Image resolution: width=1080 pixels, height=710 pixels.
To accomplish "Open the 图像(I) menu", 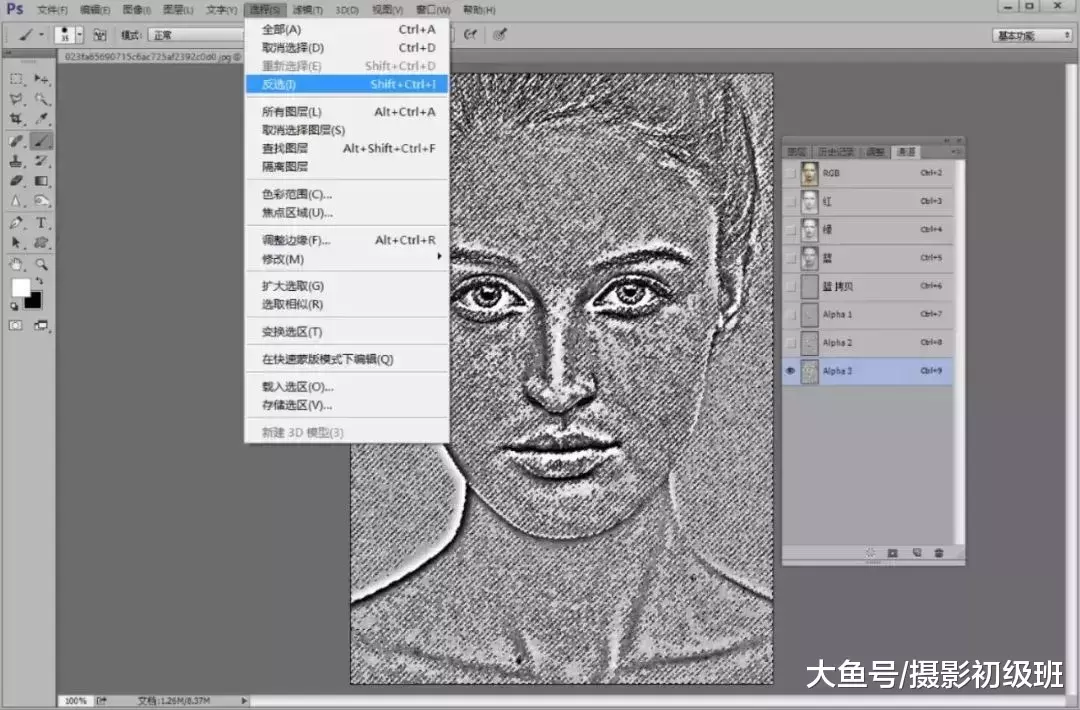I will point(136,10).
